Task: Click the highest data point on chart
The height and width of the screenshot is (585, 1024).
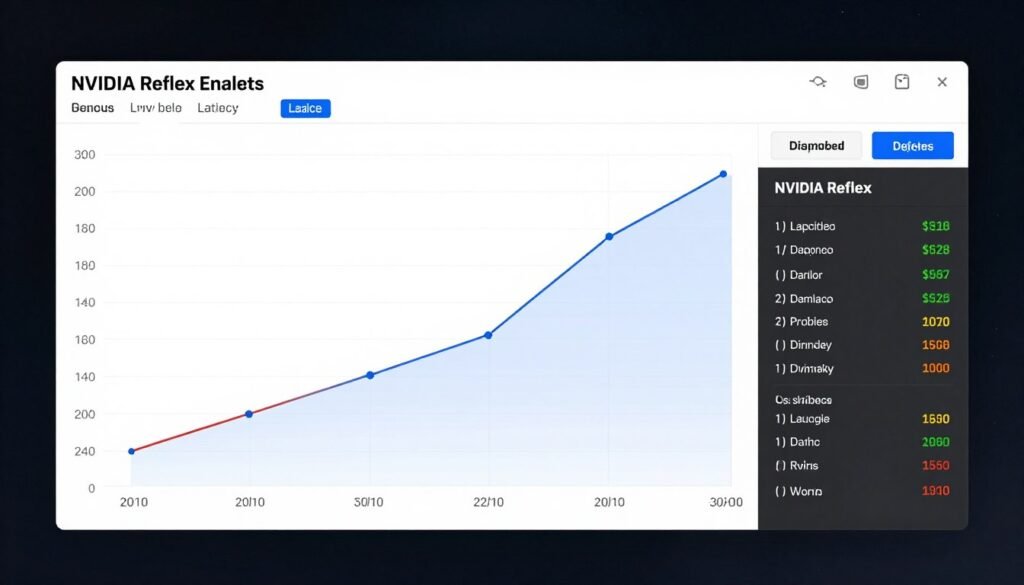Action: [x=723, y=174]
